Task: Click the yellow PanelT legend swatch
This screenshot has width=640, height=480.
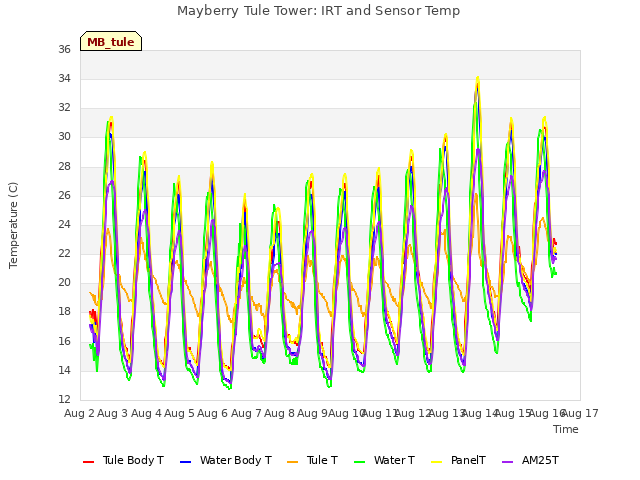Action: (x=437, y=462)
